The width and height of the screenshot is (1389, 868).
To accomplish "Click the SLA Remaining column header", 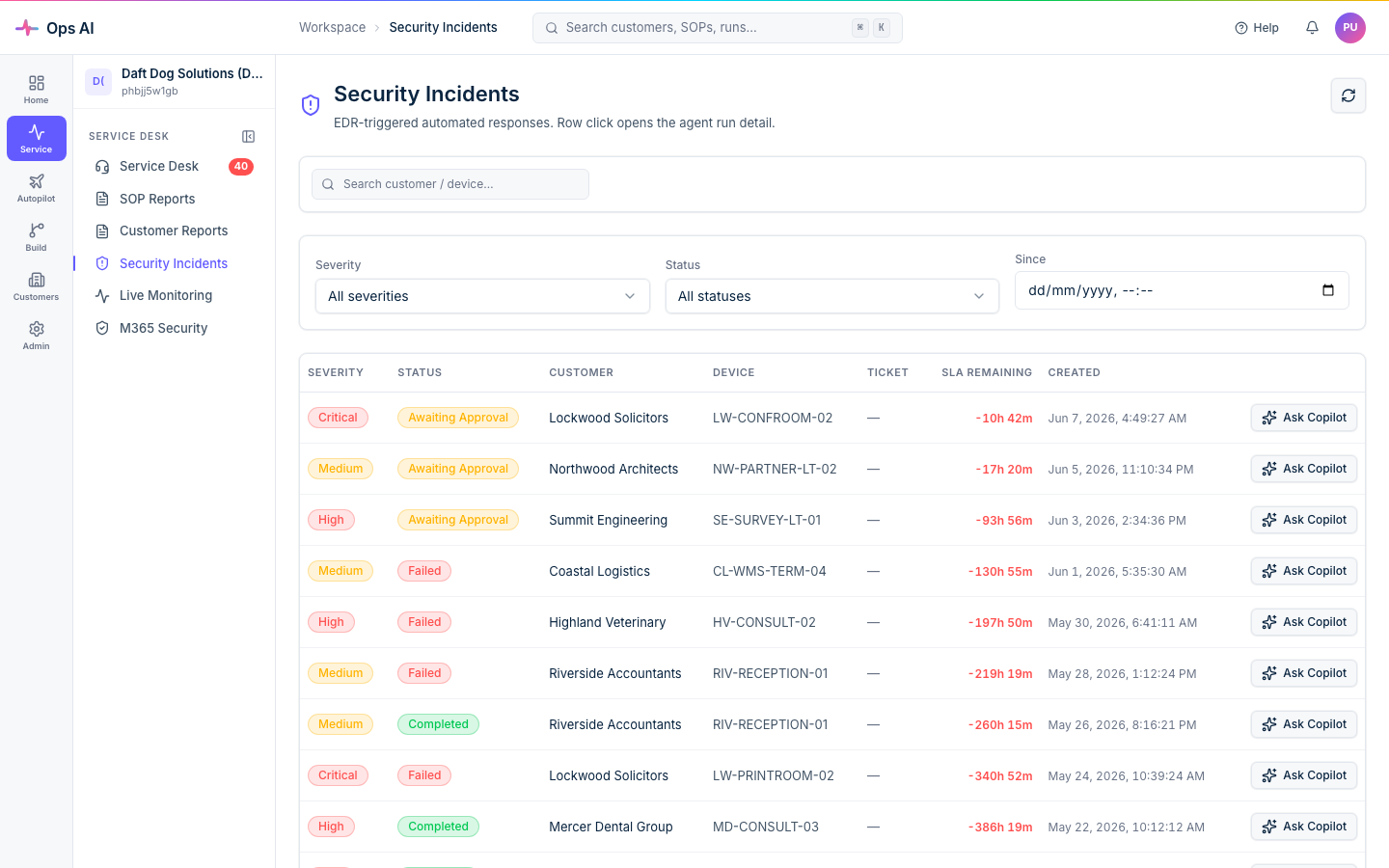I will coord(987,372).
